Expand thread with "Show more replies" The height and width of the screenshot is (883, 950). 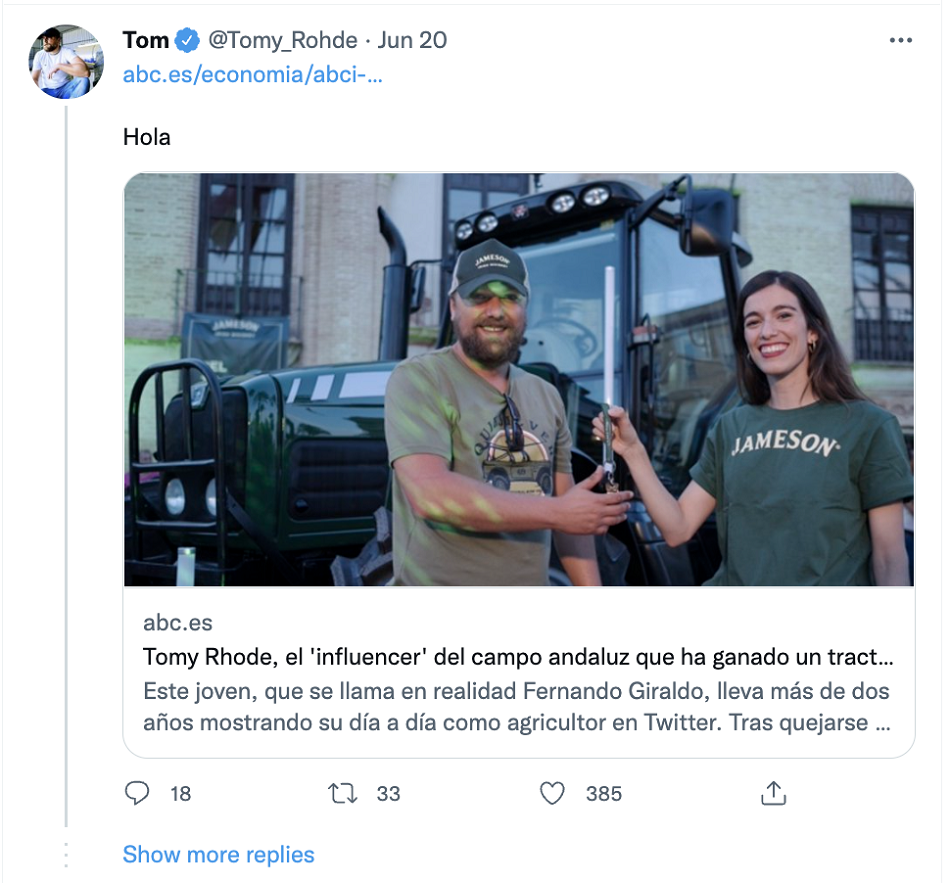(218, 855)
